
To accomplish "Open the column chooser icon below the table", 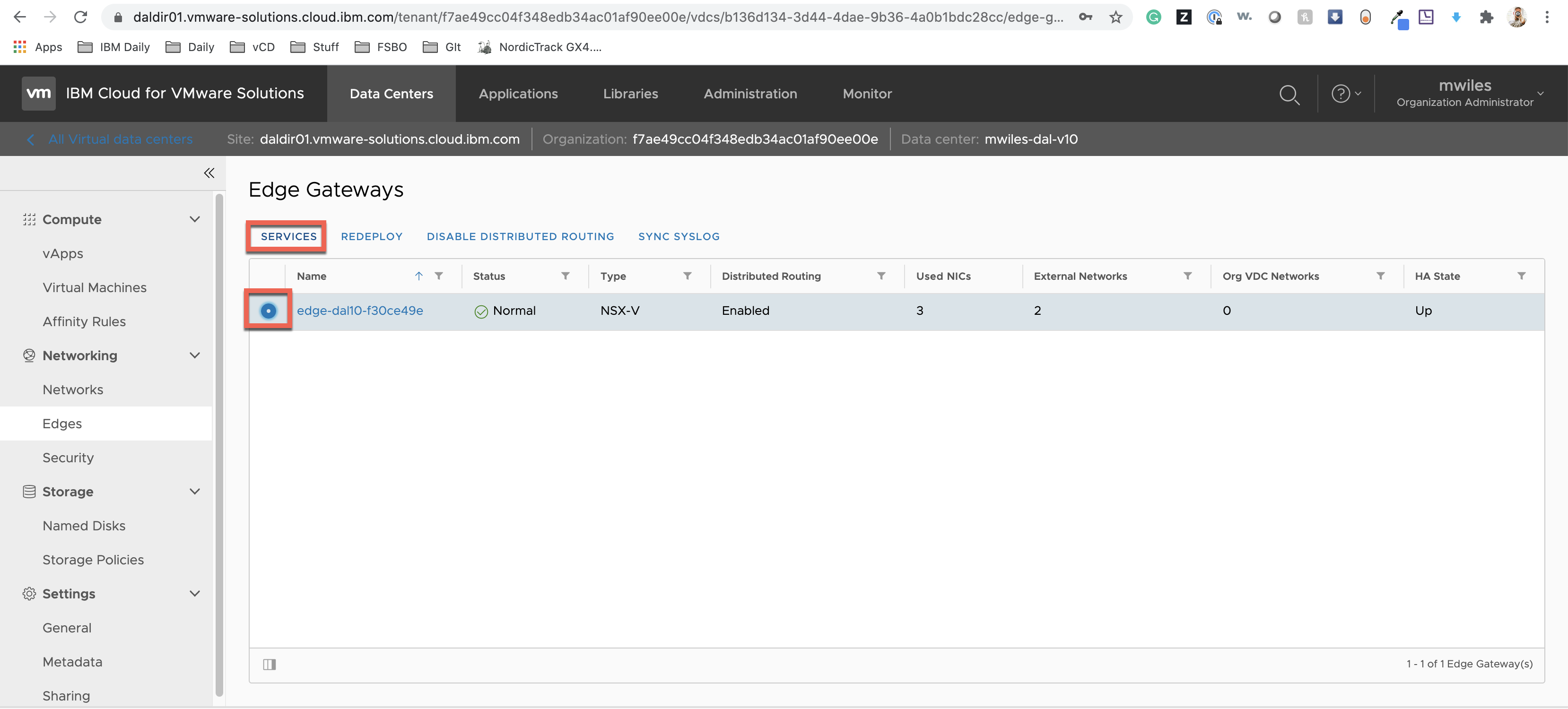I will (269, 664).
